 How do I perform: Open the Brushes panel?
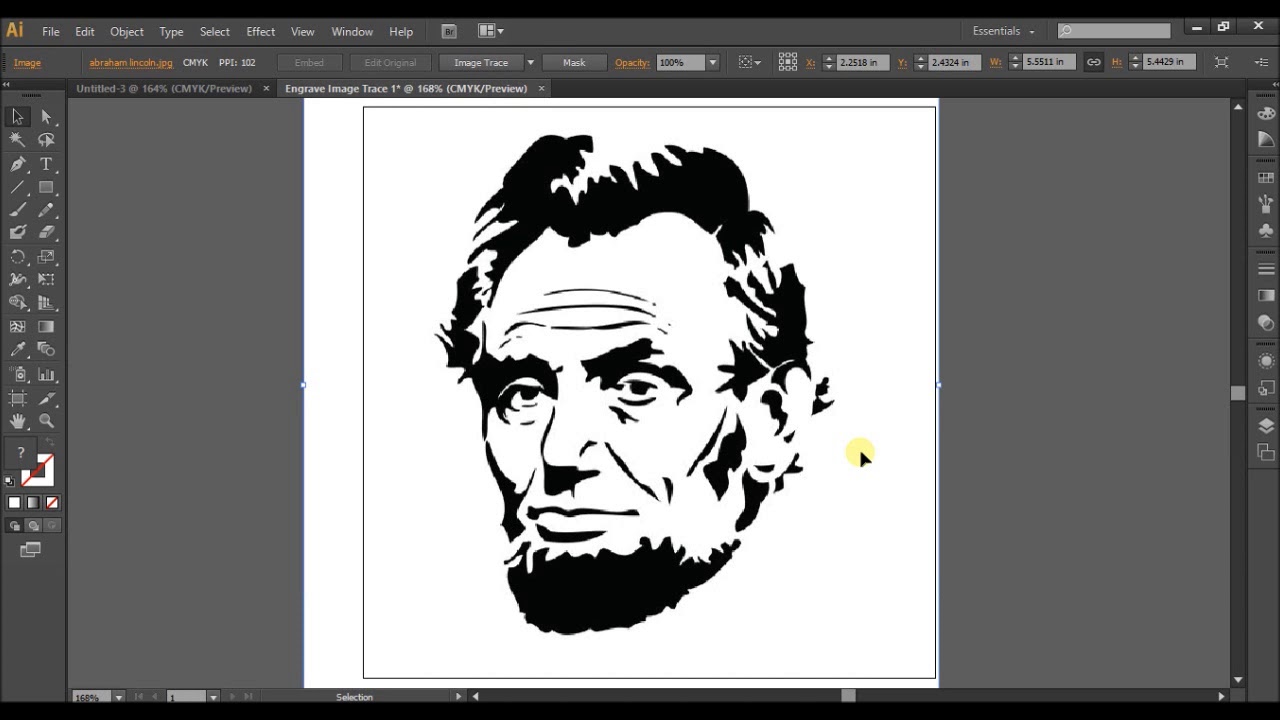click(x=1266, y=204)
